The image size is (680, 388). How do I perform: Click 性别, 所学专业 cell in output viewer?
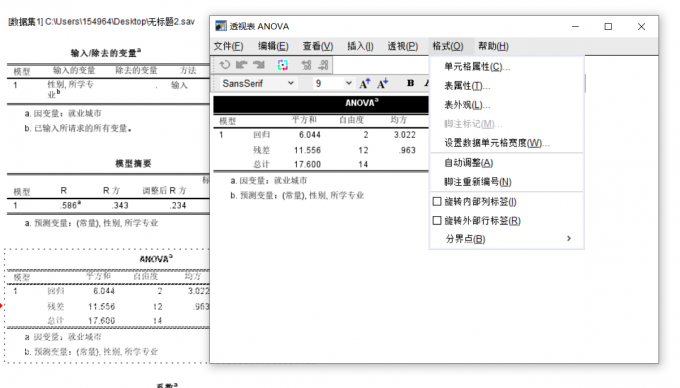click(70, 89)
